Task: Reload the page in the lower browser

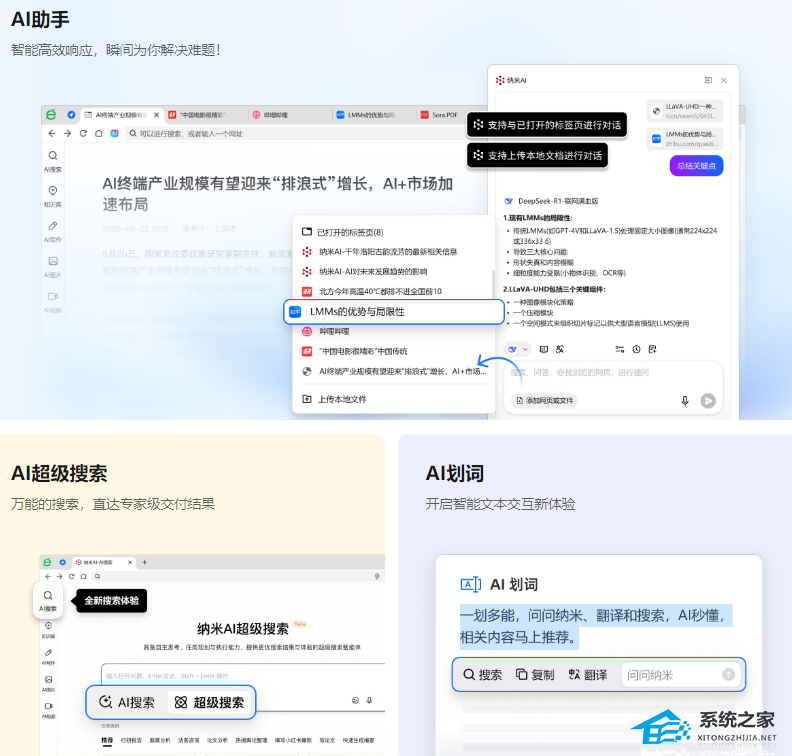Action: 72,576
